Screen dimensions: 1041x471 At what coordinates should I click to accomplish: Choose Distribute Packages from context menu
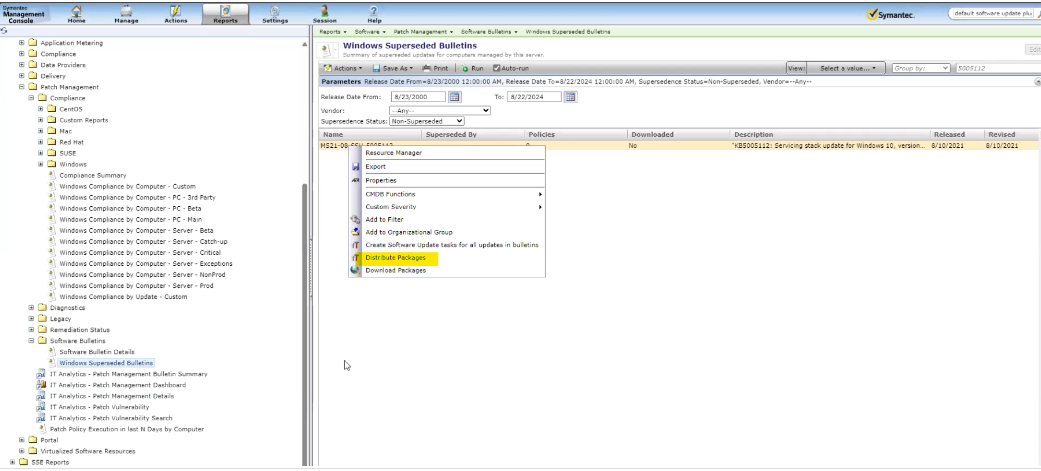point(394,258)
